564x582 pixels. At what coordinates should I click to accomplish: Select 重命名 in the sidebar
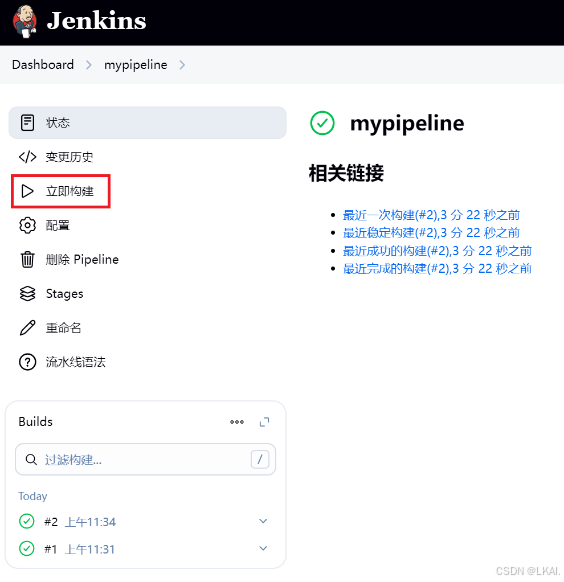63,328
